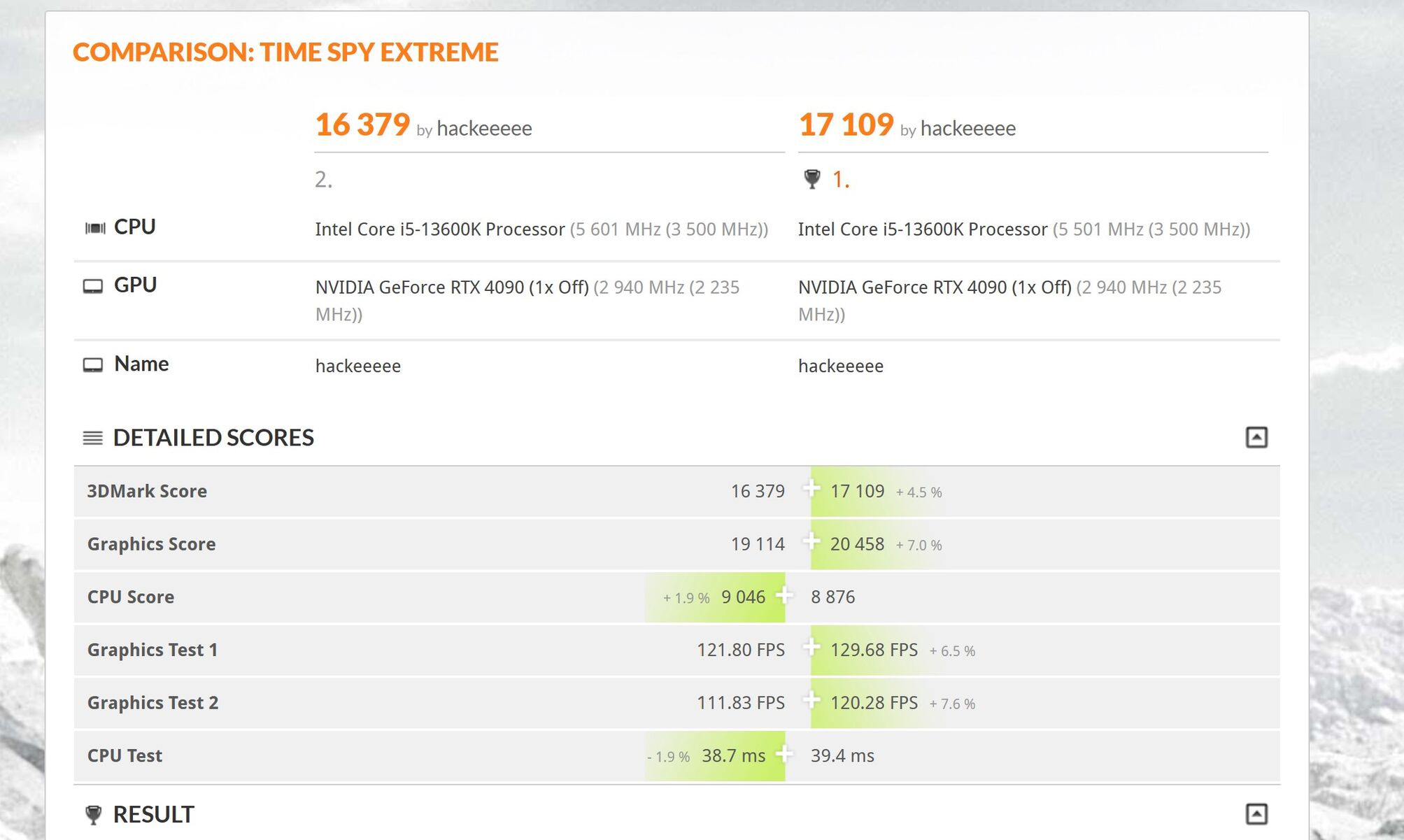This screenshot has width=1404, height=840.
Task: Open the 17 109 score result
Action: click(846, 125)
